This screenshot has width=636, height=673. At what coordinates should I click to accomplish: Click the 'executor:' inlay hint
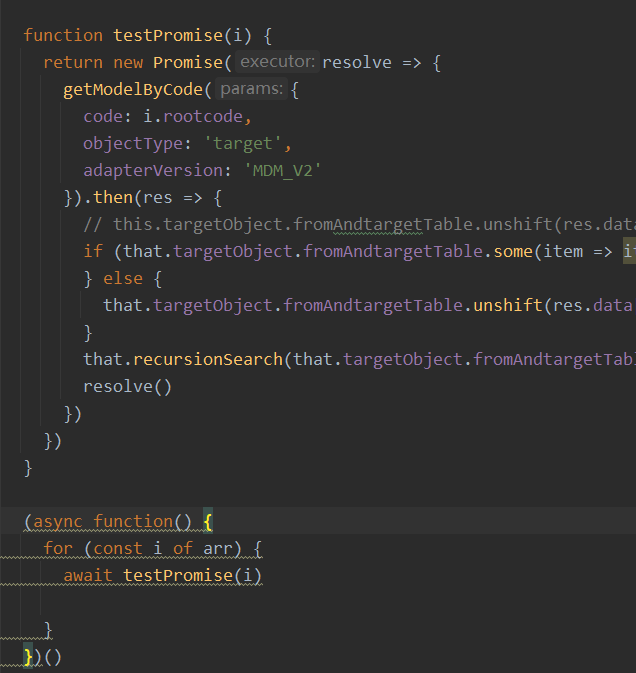278,62
